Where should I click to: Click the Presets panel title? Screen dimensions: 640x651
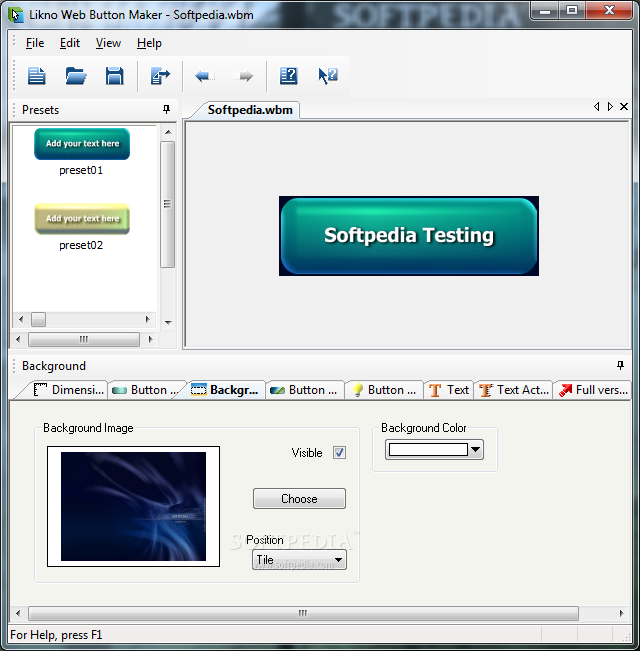40,110
